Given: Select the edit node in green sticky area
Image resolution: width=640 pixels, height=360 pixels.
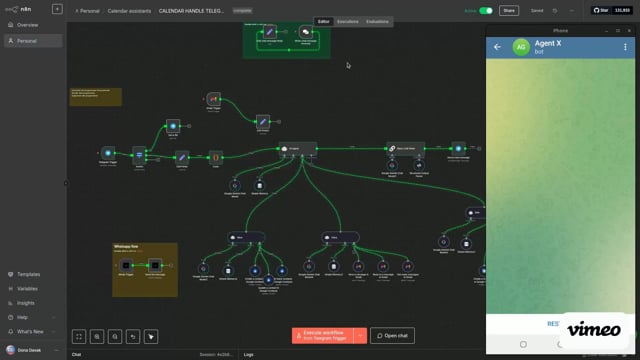Looking at the screenshot, I should (269, 32).
